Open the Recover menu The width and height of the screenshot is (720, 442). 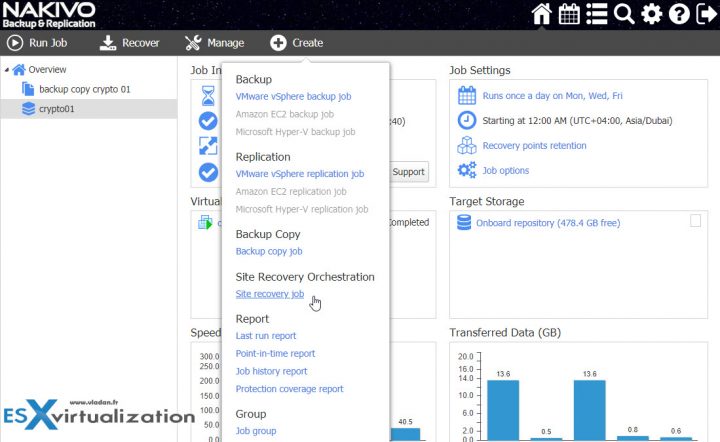point(129,43)
